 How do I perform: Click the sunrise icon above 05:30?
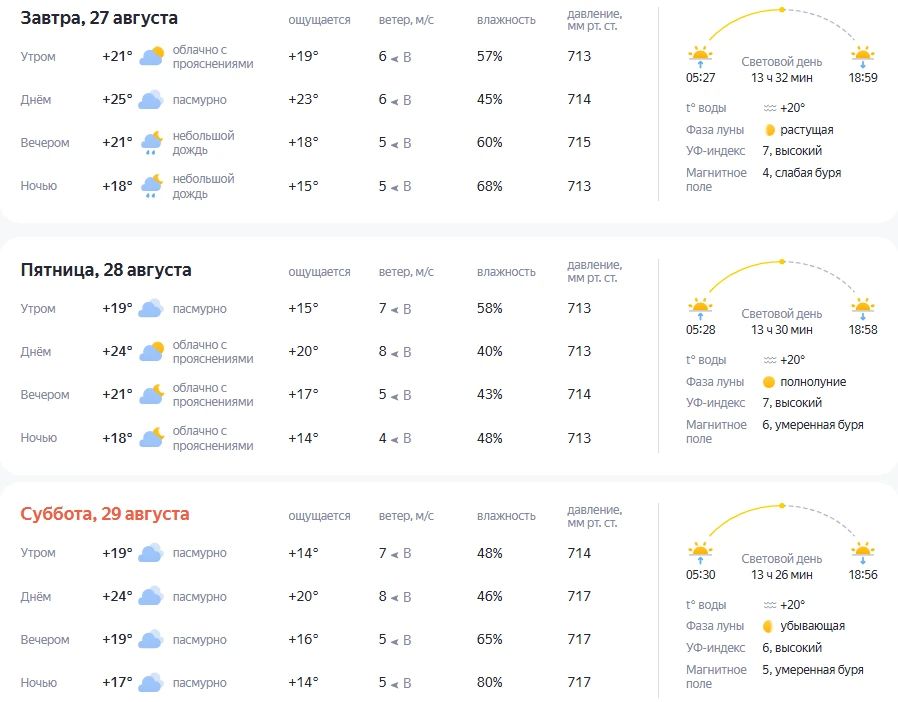point(700,553)
